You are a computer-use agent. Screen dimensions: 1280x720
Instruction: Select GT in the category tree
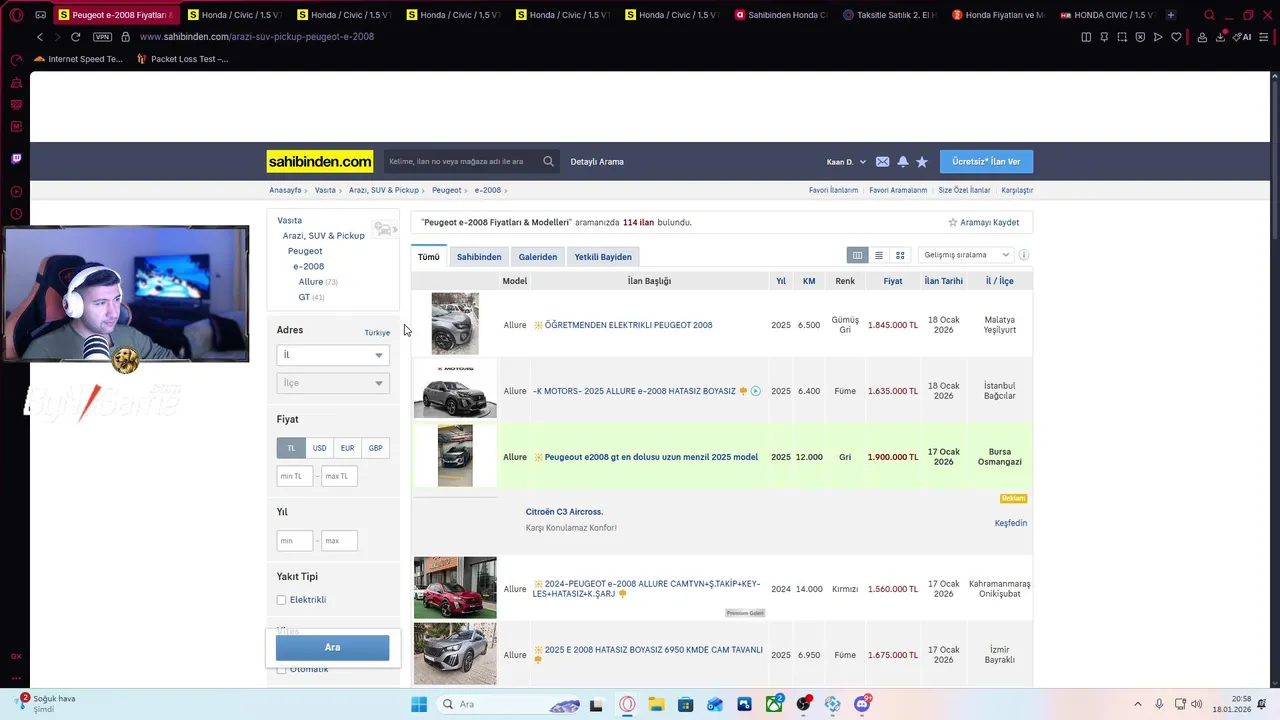tap(304, 297)
